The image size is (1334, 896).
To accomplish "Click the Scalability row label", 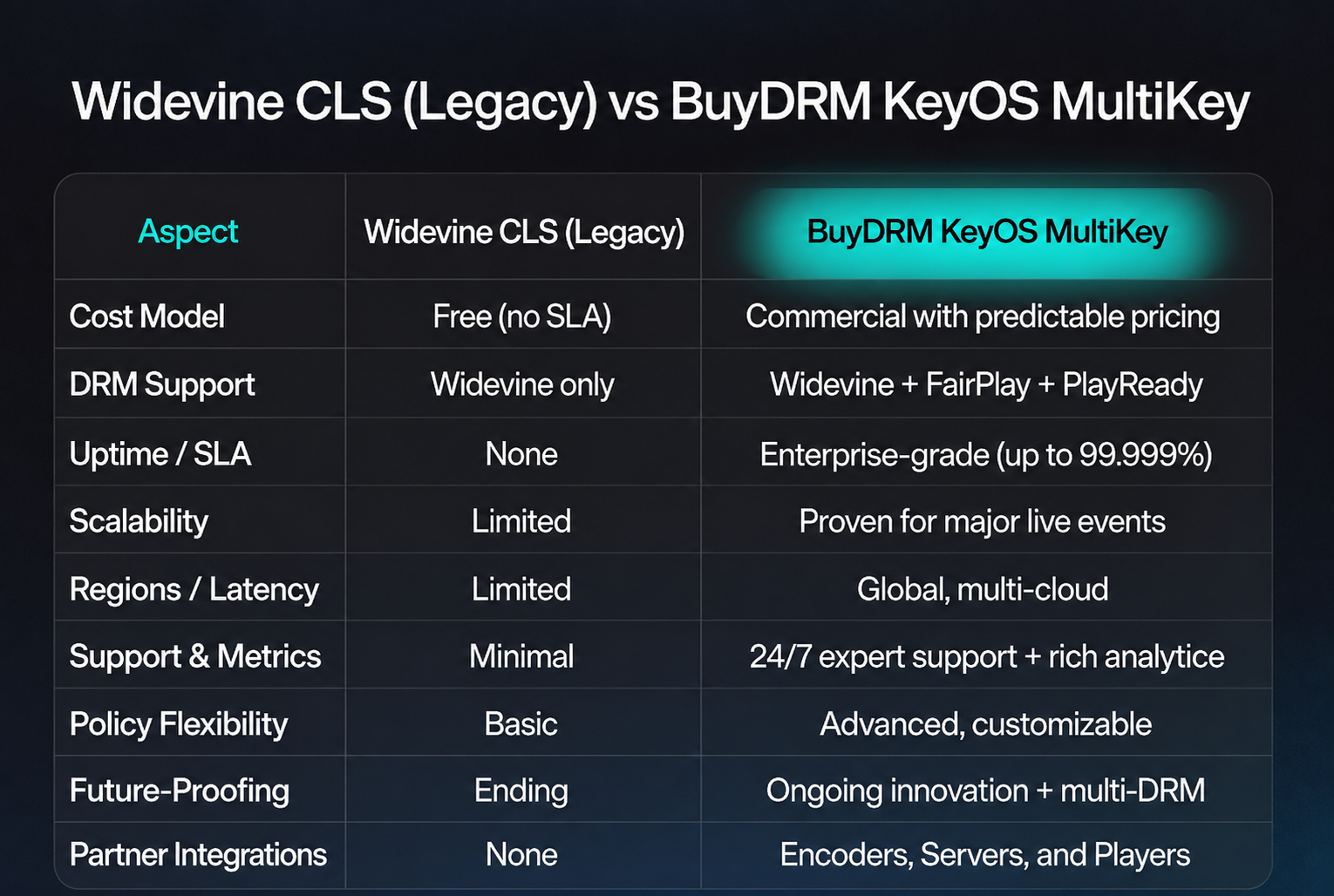I will point(139,521).
